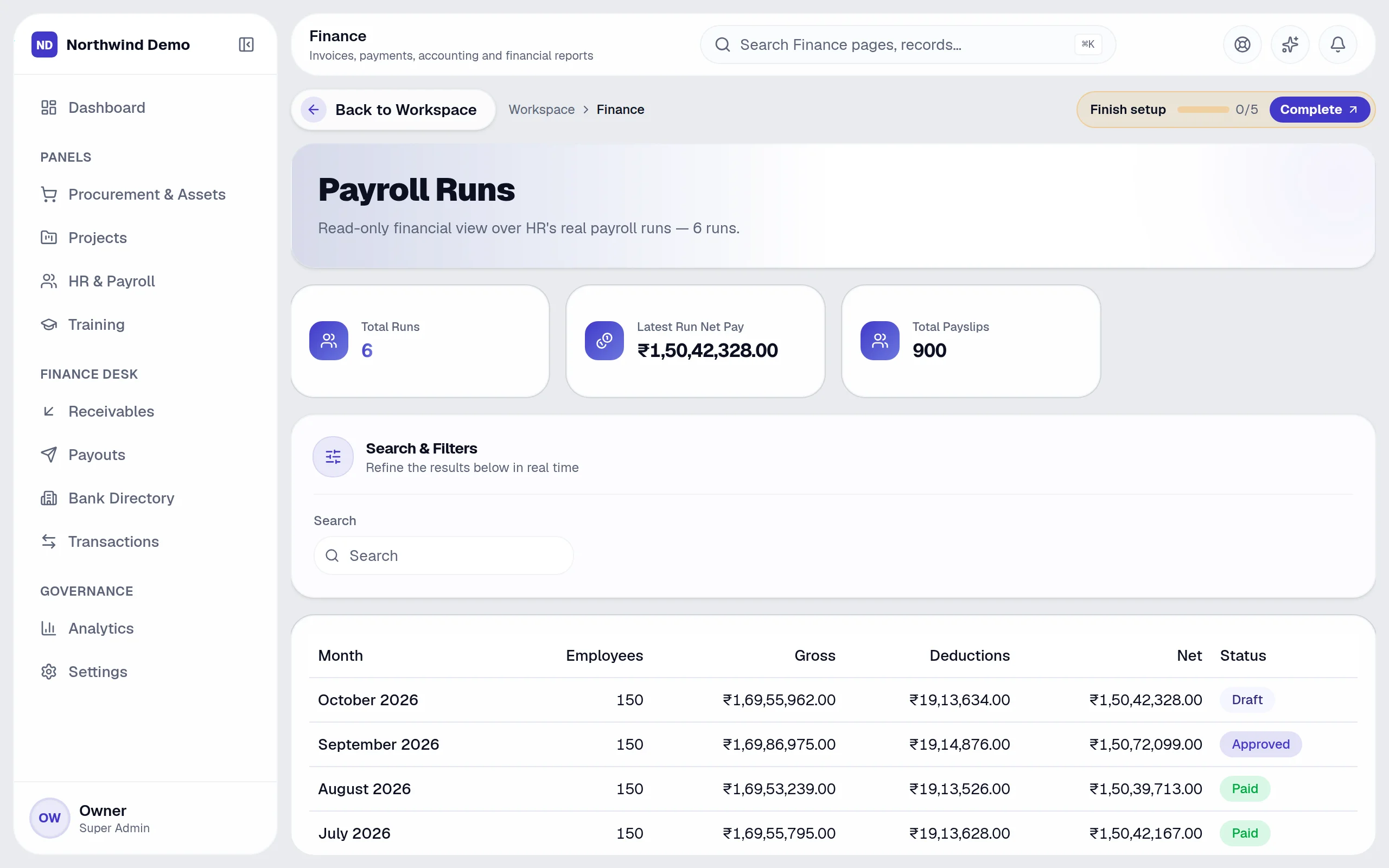The image size is (1389, 868).
Task: Click the Approved status badge
Action: [1260, 744]
